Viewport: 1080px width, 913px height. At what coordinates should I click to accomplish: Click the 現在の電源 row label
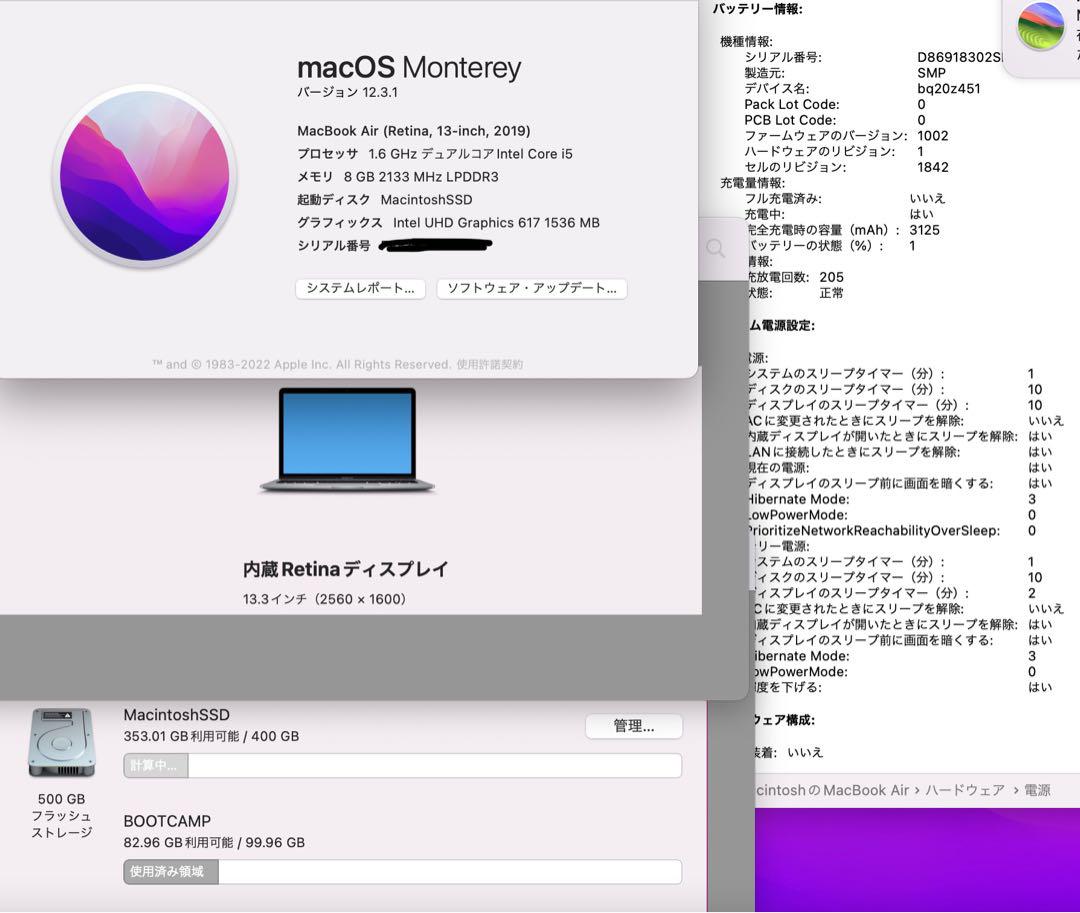coord(779,468)
